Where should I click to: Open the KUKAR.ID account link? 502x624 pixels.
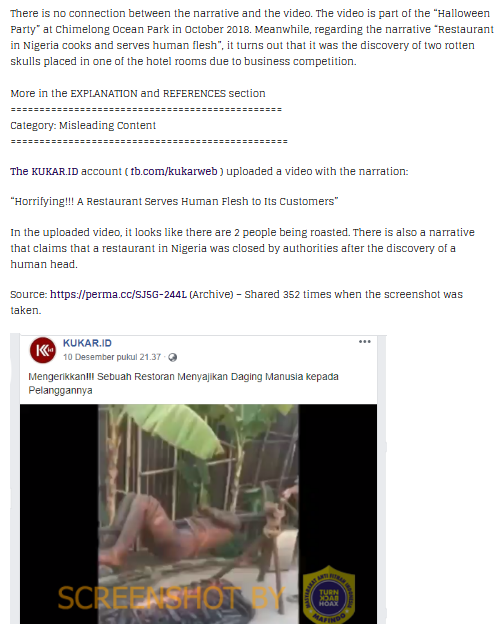click(44, 172)
